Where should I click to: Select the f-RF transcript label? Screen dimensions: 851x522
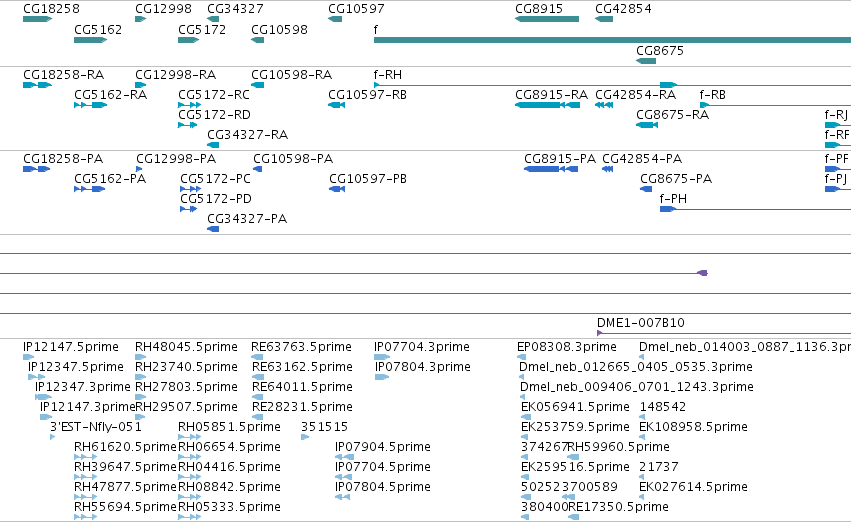pyautogui.click(x=837, y=135)
